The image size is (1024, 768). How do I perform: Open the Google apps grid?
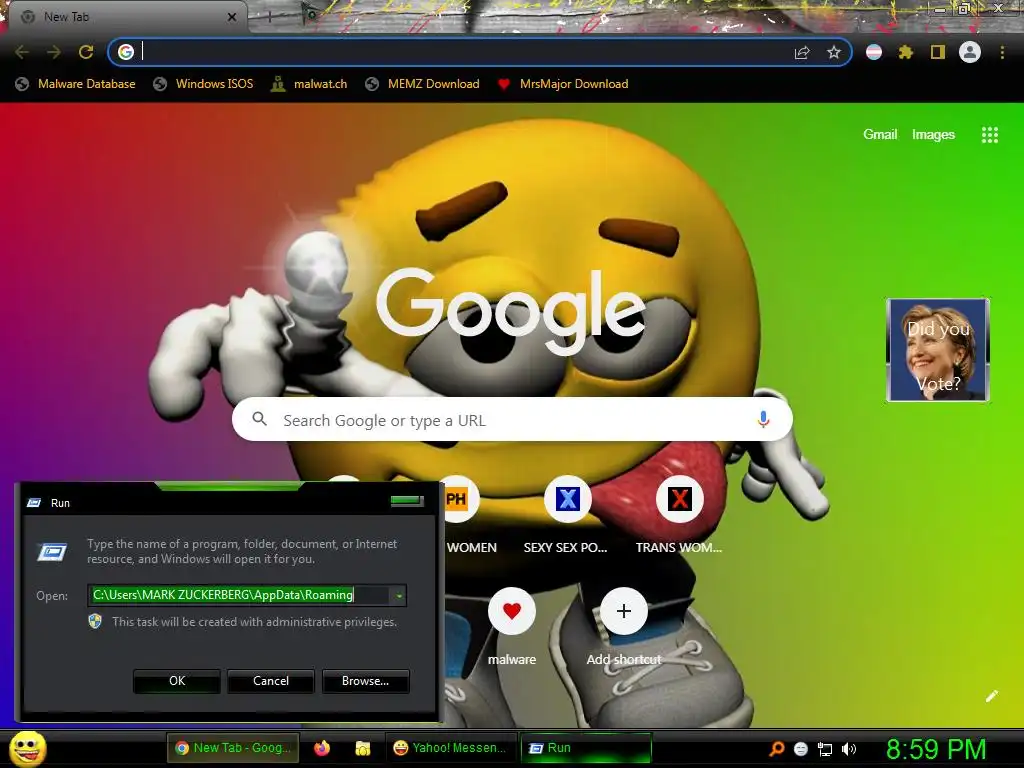(x=990, y=135)
